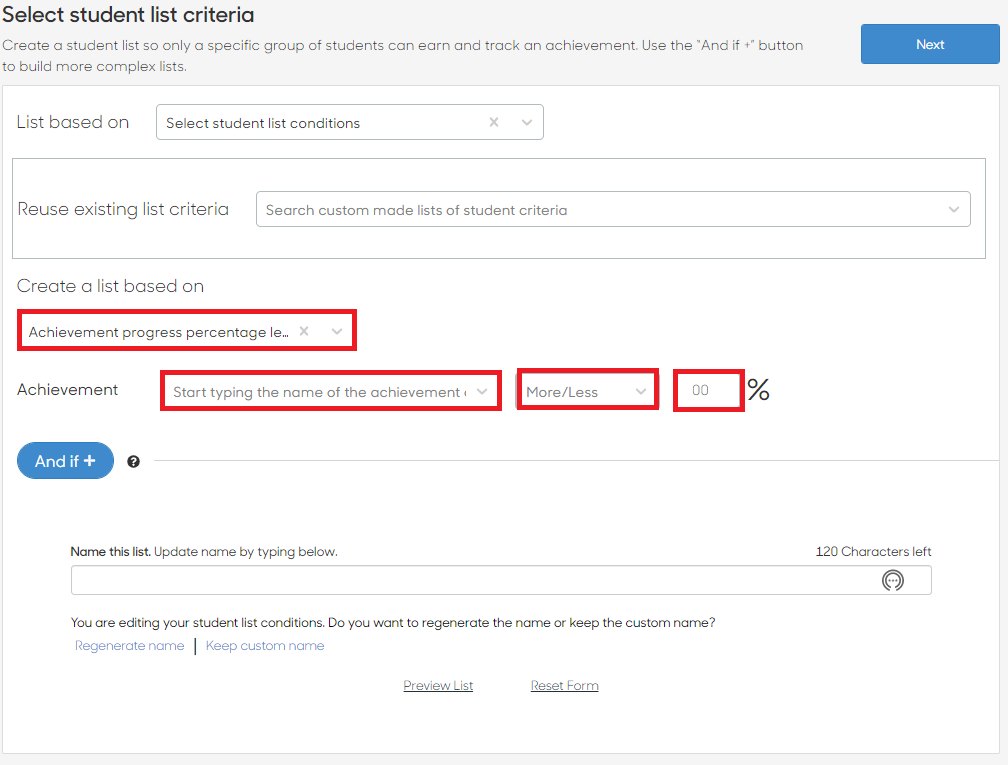The width and height of the screenshot is (1008, 765).
Task: Click the 'Keep custom name' link
Action: 265,645
